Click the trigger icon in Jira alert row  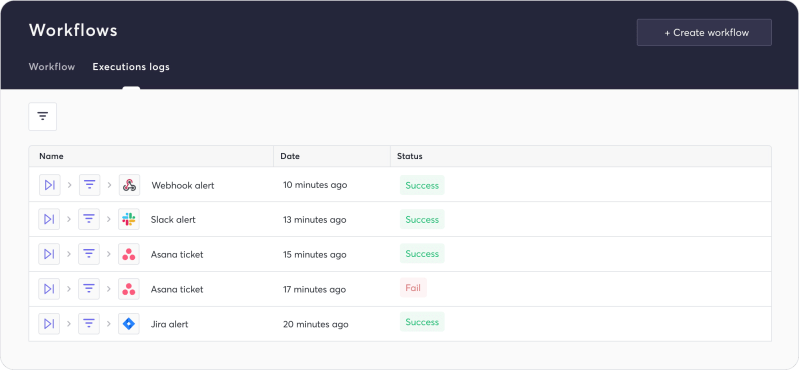[49, 324]
